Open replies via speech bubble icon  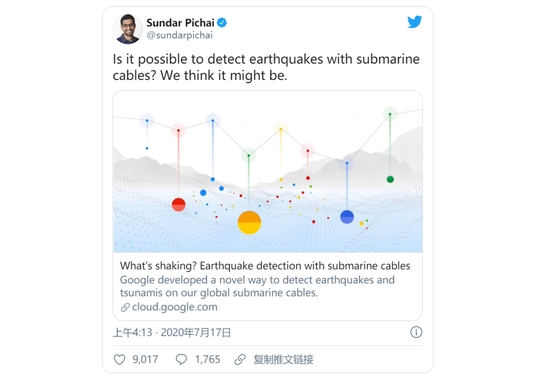(181, 359)
